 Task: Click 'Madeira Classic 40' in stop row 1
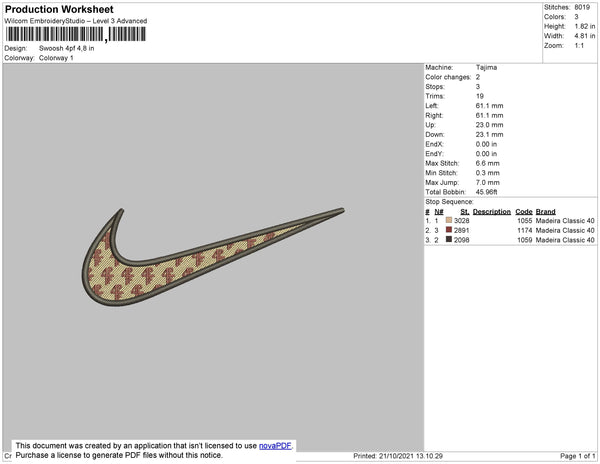565,221
